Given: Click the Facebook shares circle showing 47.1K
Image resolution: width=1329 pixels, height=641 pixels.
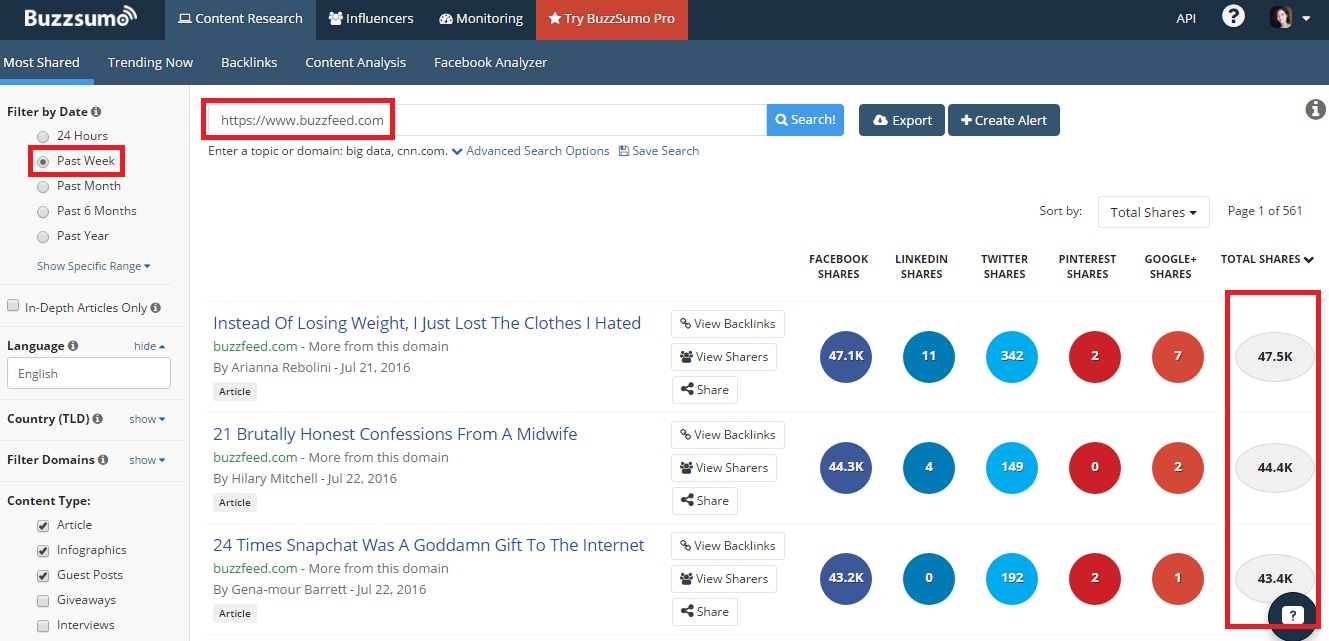Looking at the screenshot, I should click(x=846, y=356).
